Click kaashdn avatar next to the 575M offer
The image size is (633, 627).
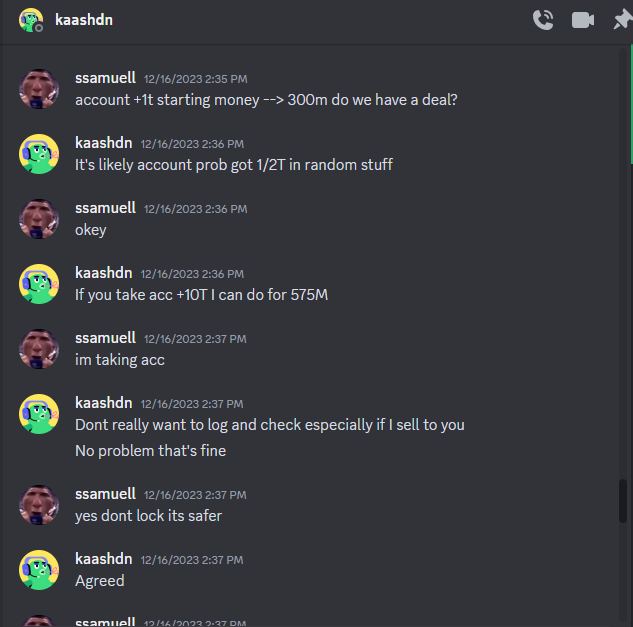pos(39,284)
